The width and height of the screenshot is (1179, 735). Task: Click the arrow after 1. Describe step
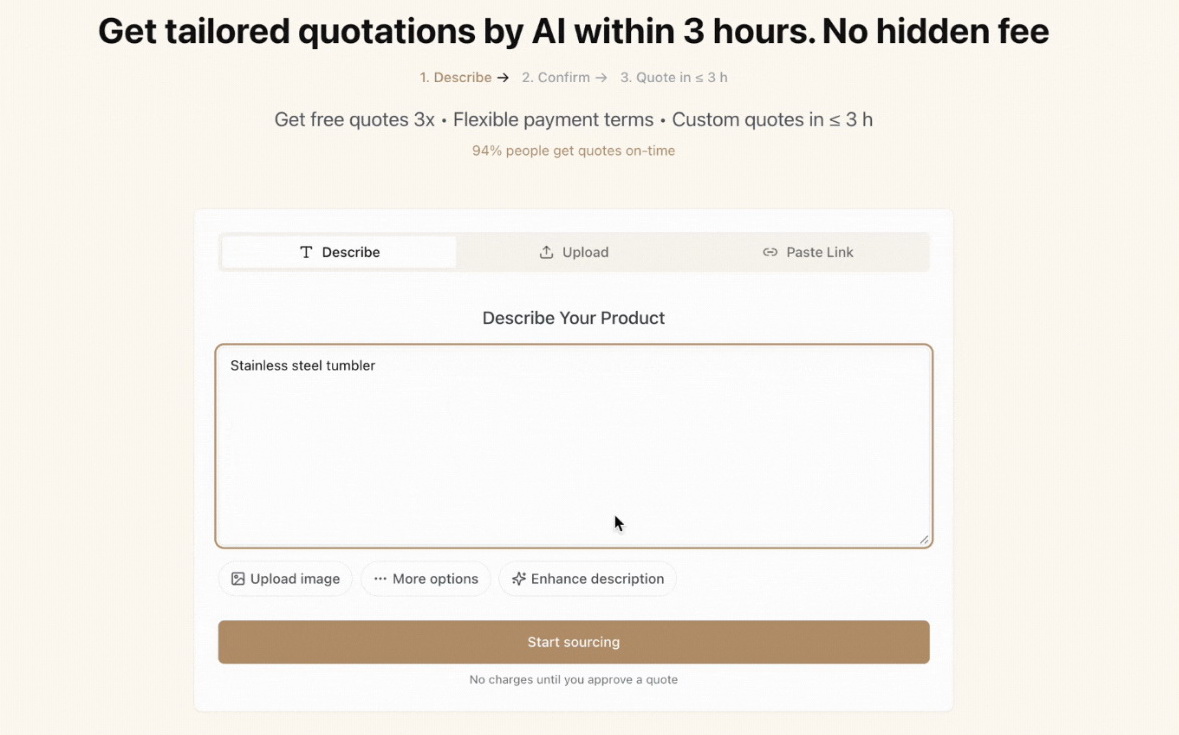coord(503,77)
